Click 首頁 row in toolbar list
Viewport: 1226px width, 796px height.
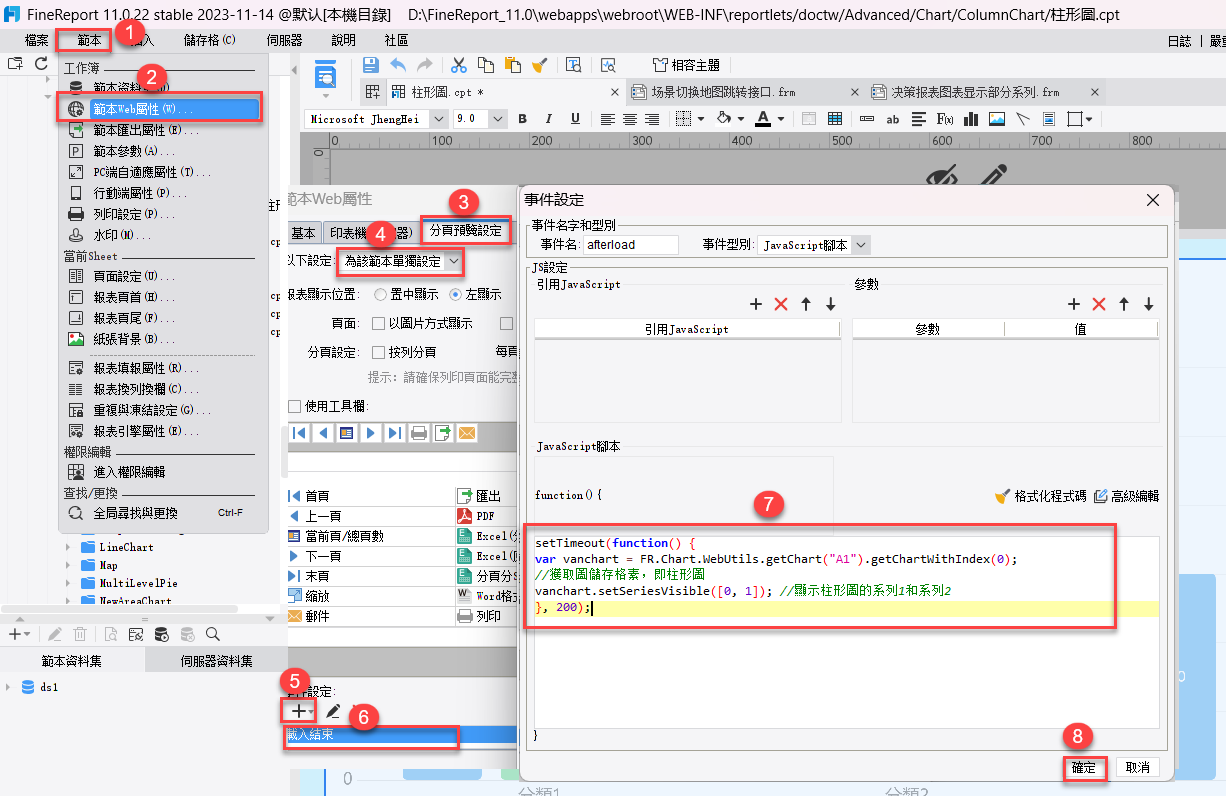click(x=370, y=495)
